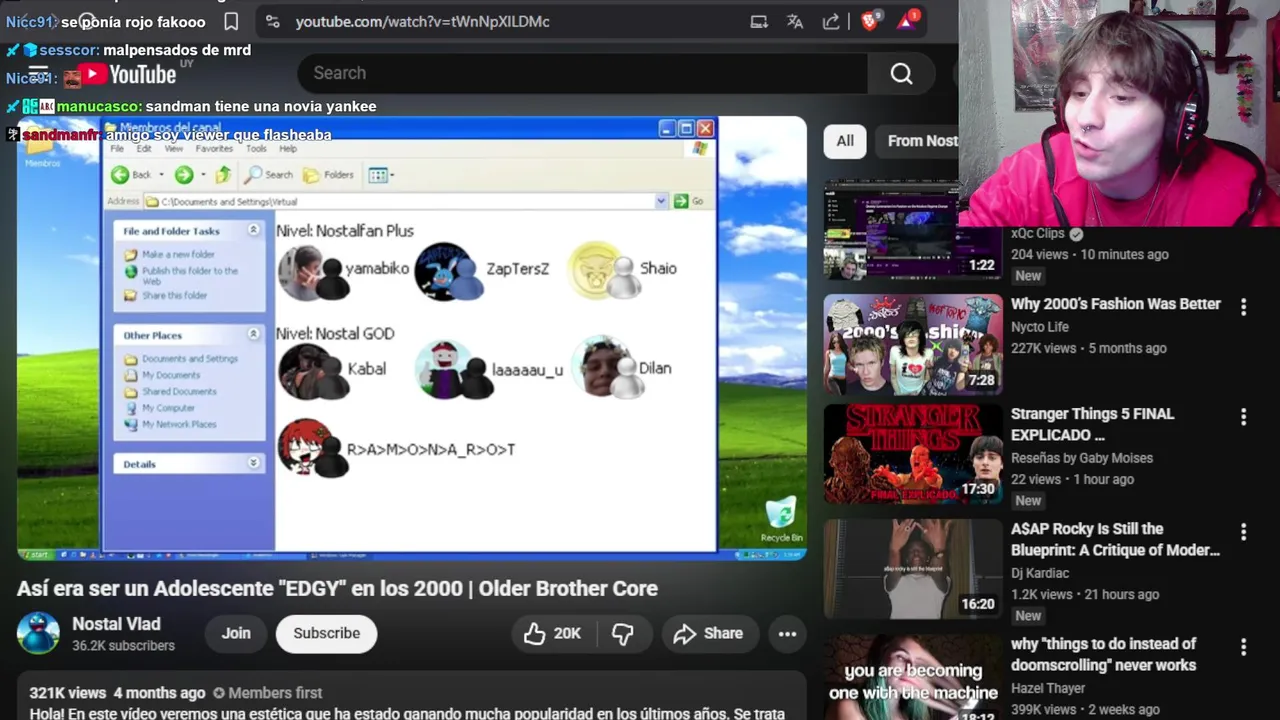Viewport: 1280px width, 720px height.
Task: Open the Favorites menu in Explorer
Action: 214,148
